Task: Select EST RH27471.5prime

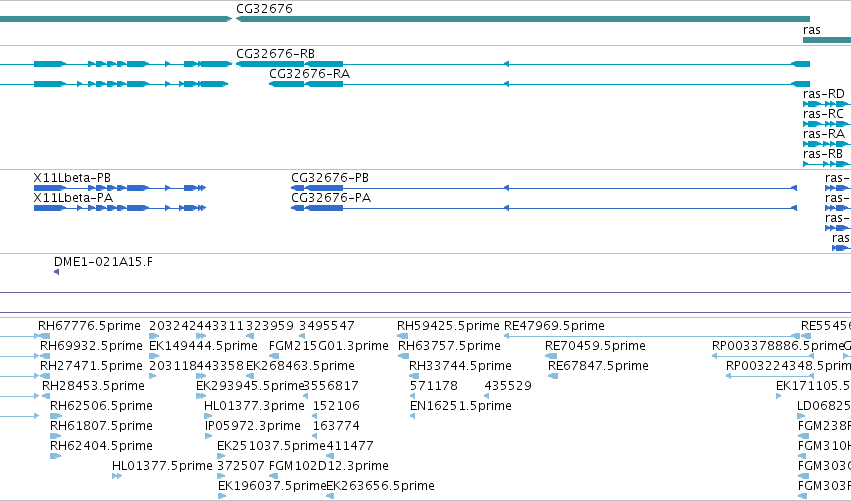Action: click(x=91, y=366)
